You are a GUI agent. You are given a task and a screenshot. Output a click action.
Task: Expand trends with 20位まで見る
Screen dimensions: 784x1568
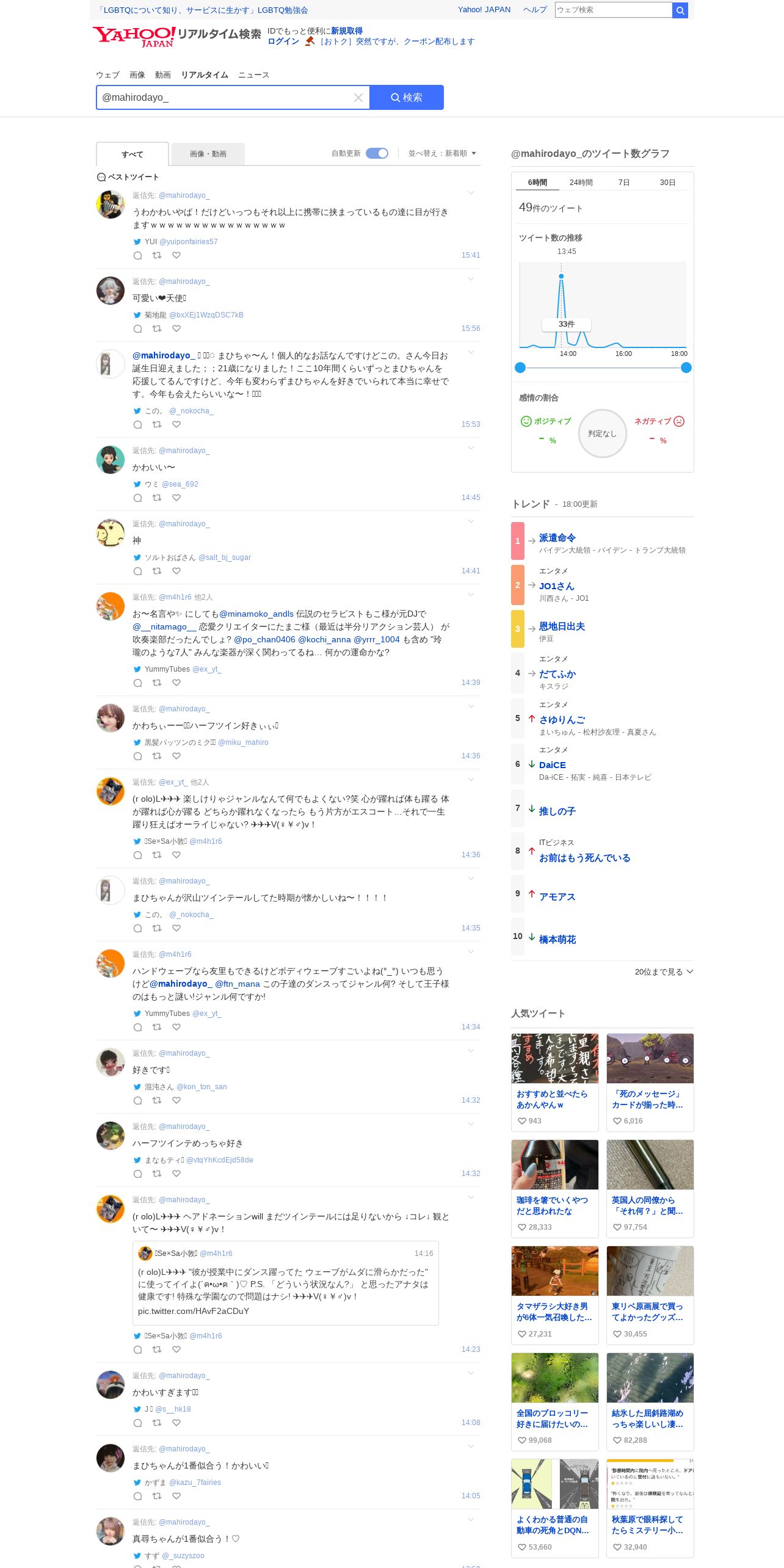664,971
